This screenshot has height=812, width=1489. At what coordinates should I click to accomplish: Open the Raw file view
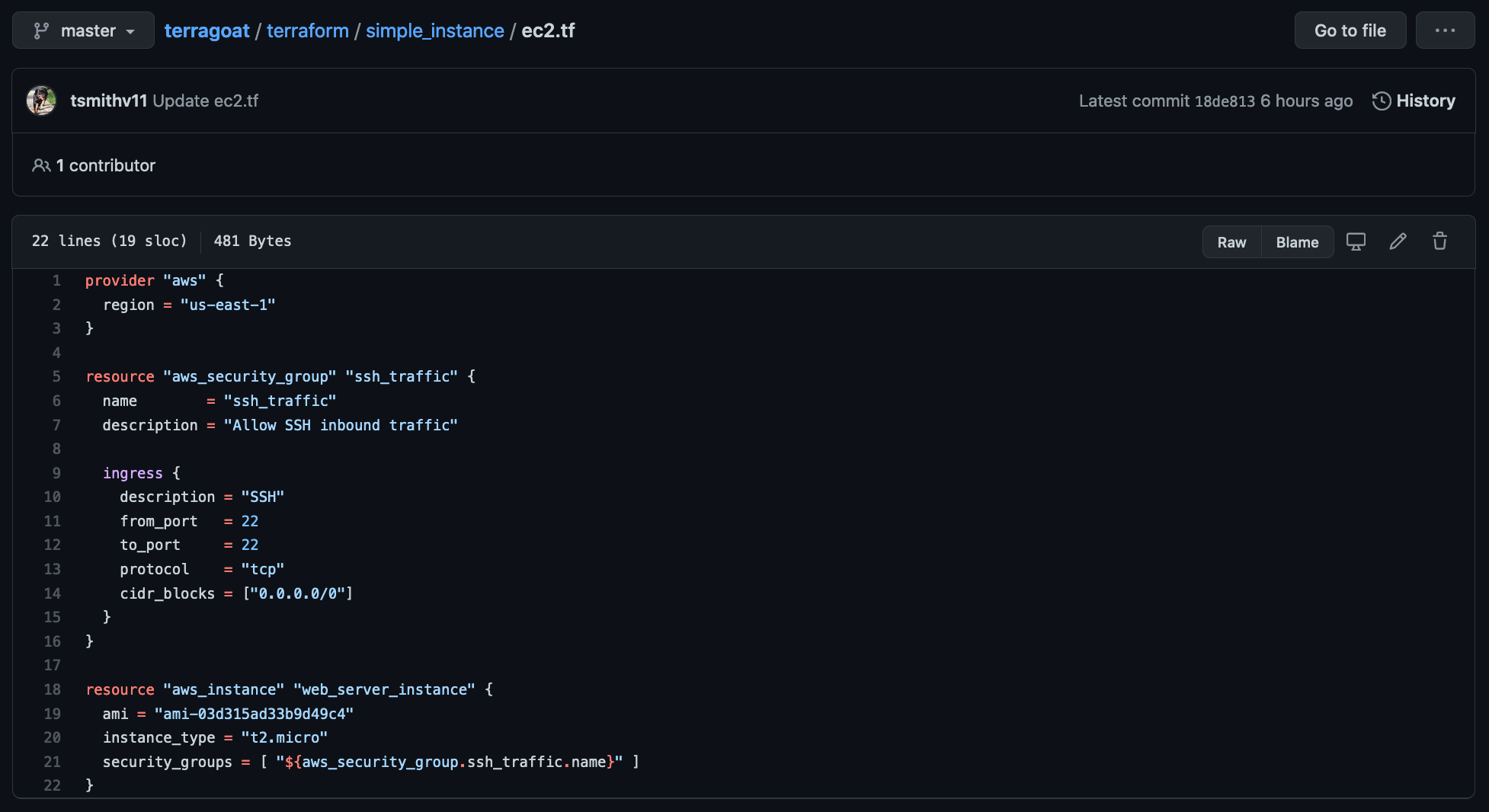(x=1231, y=242)
